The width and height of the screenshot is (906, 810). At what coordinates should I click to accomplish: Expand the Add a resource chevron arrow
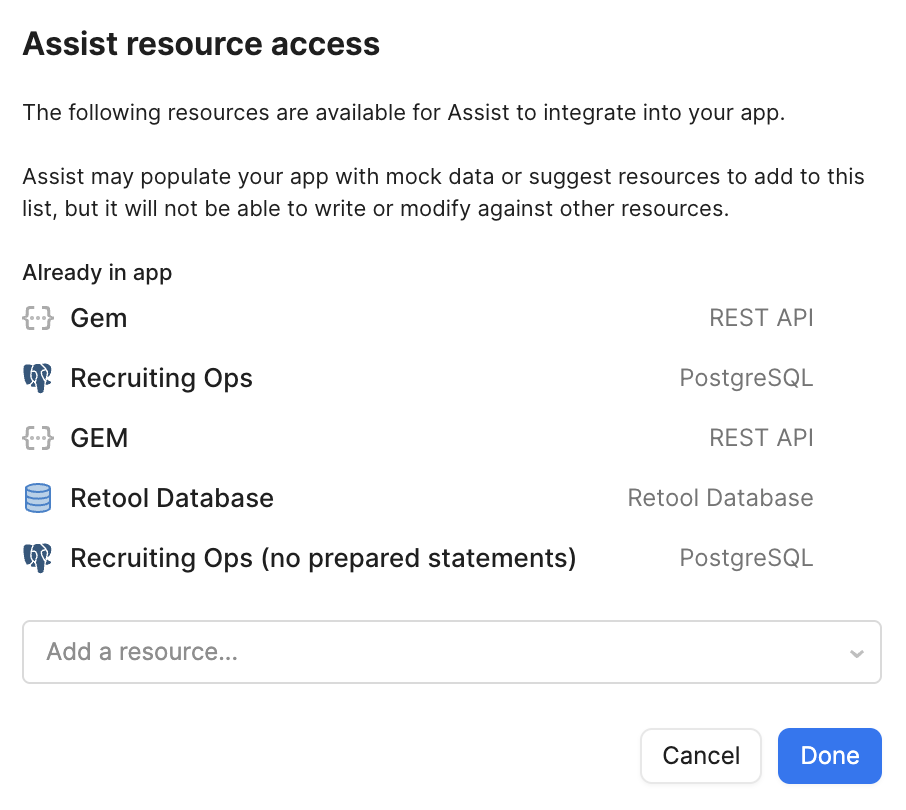coord(856,653)
